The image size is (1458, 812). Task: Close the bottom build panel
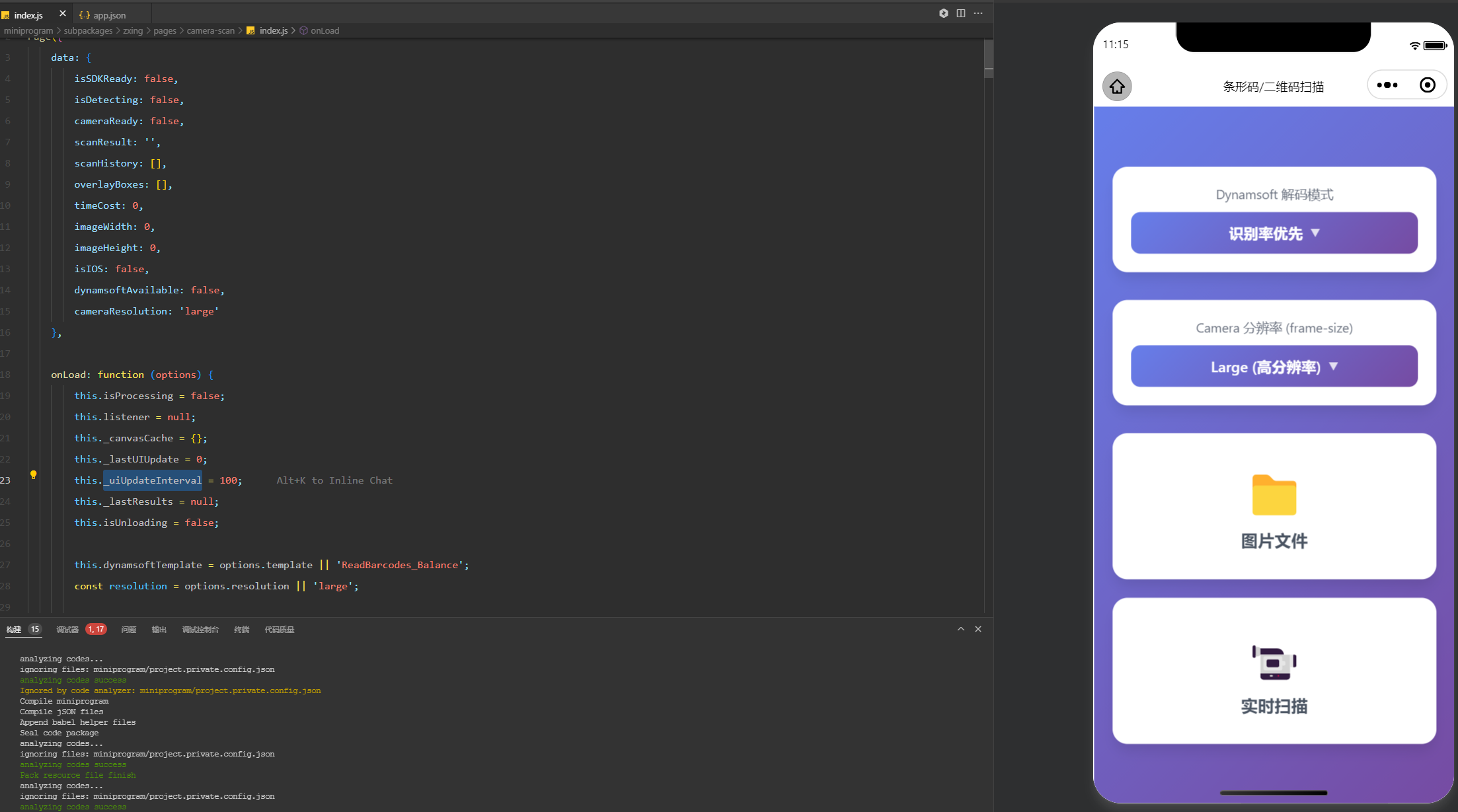(x=978, y=629)
